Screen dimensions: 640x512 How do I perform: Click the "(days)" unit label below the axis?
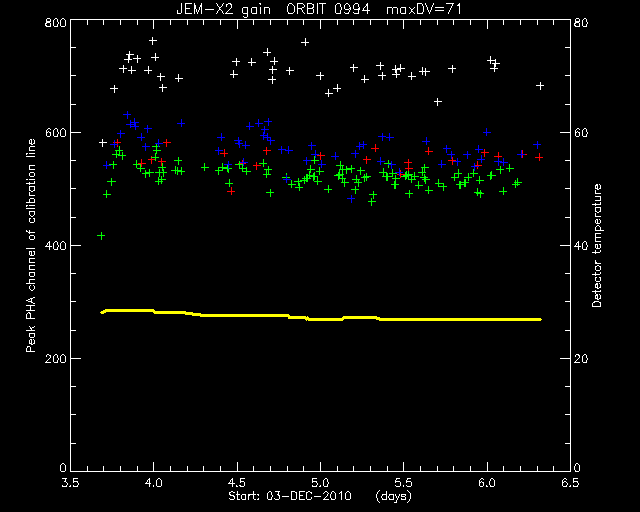click(393, 496)
